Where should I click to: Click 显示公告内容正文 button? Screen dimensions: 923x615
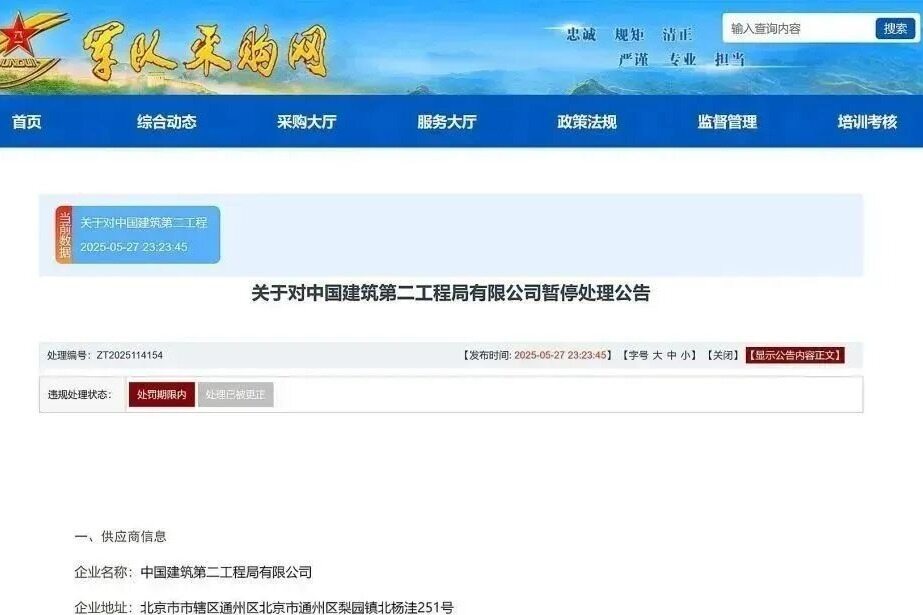[x=795, y=355]
